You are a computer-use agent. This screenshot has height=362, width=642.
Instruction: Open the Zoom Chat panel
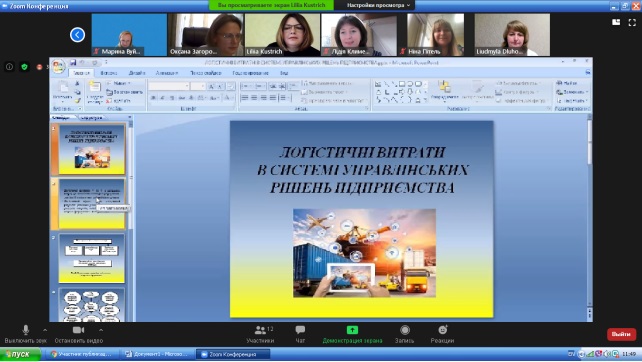(x=300, y=334)
